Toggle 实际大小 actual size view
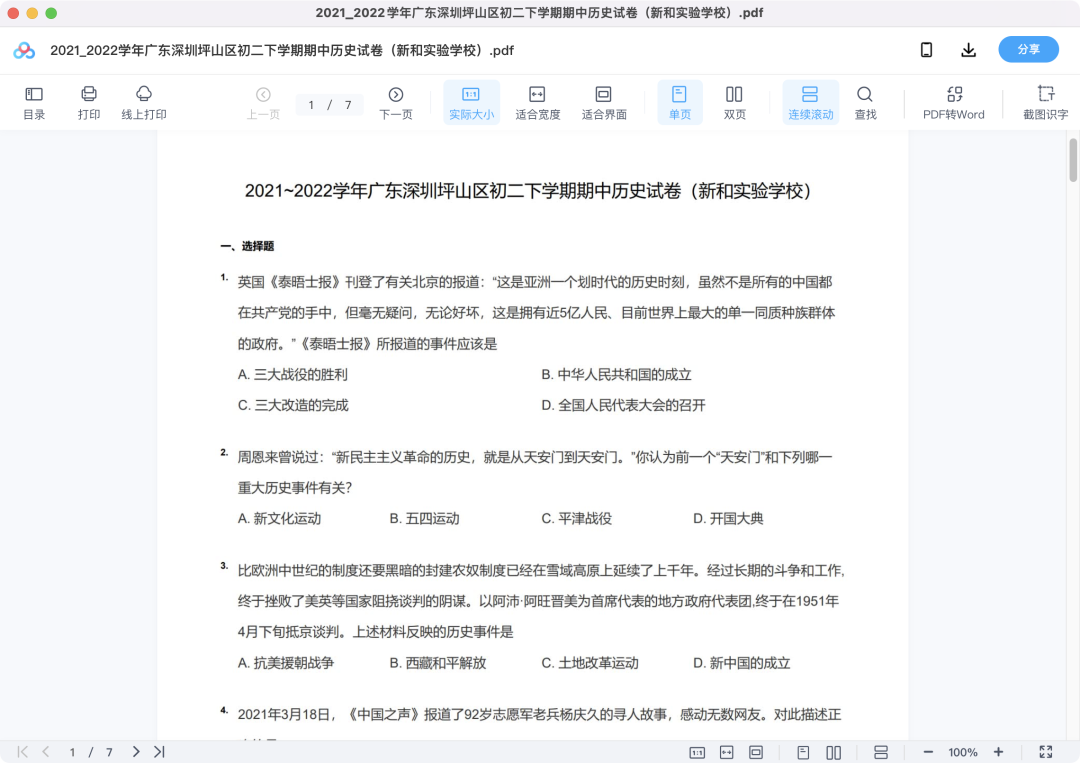Image resolution: width=1080 pixels, height=763 pixels. pyautogui.click(x=471, y=103)
